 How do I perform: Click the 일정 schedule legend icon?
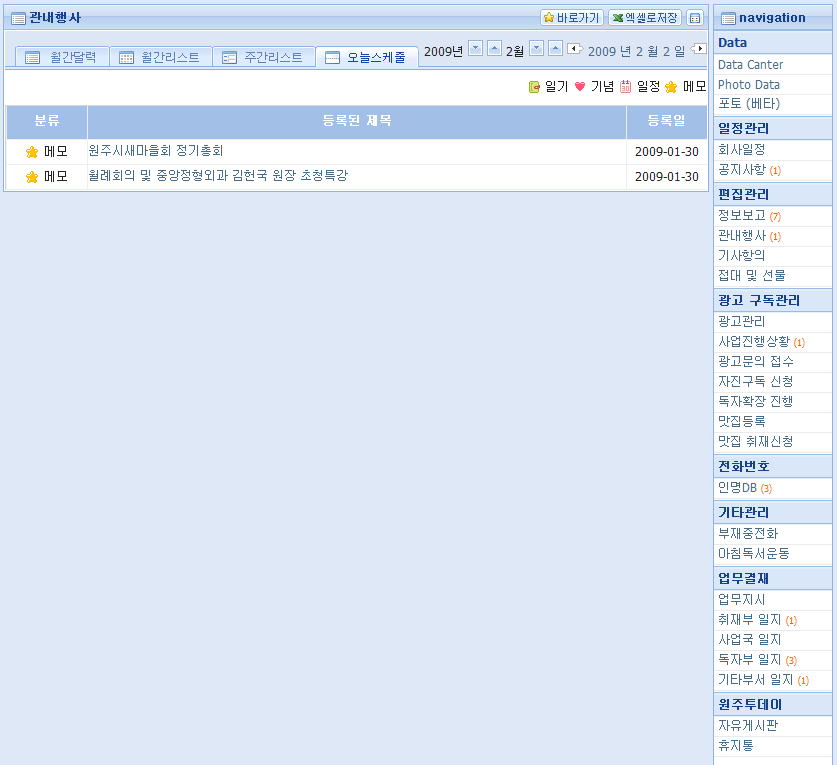[625, 87]
